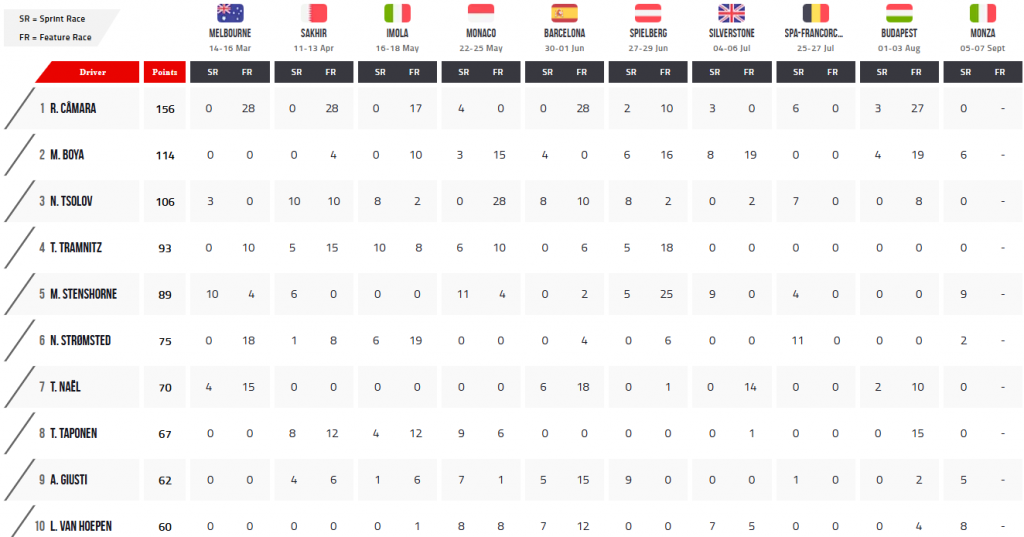Click the SR header under Melbourne
The image size is (1024, 537).
tap(213, 72)
